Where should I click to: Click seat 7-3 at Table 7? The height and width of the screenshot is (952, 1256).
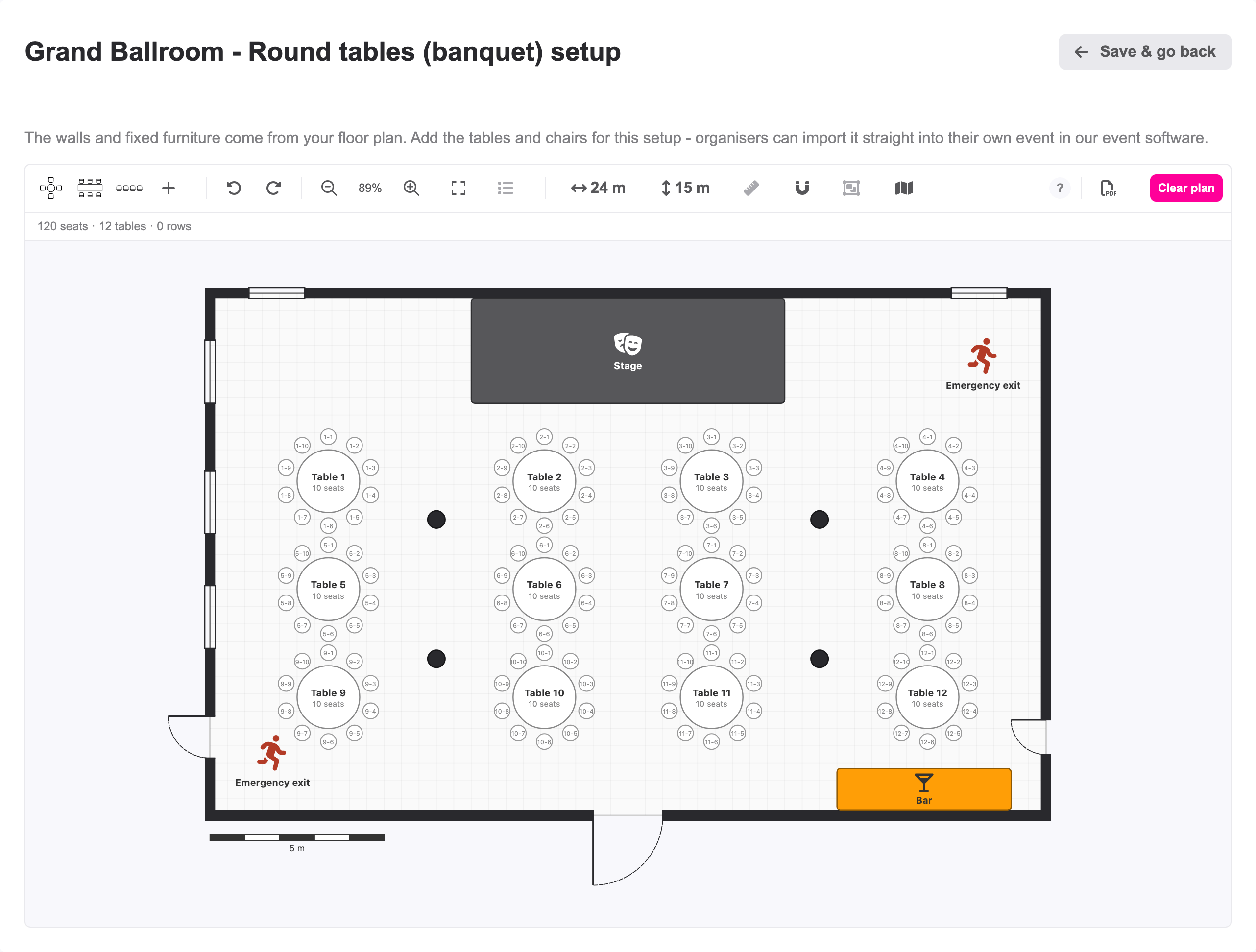(753, 575)
